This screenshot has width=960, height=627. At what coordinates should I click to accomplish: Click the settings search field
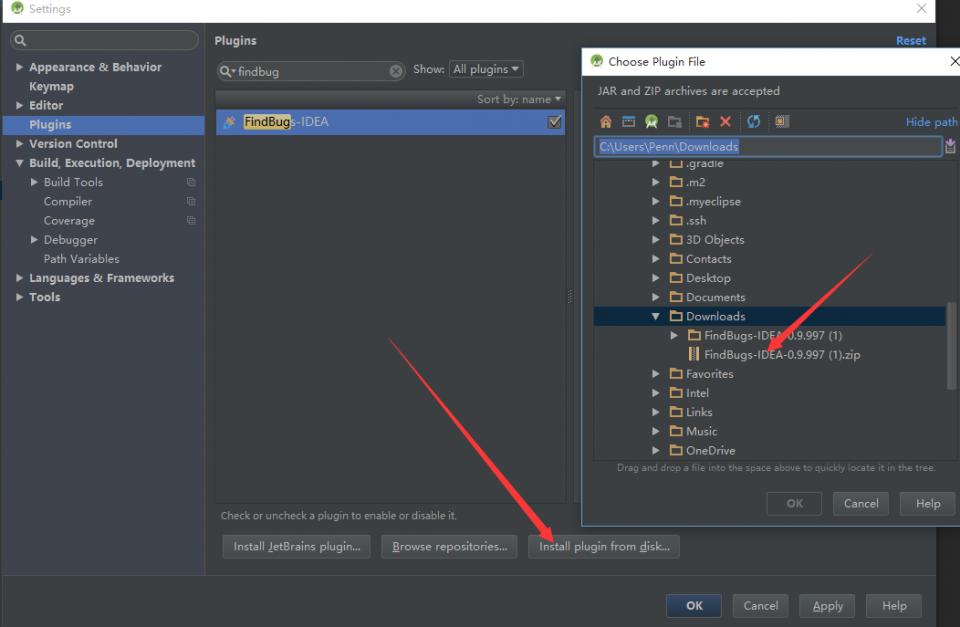(x=104, y=40)
